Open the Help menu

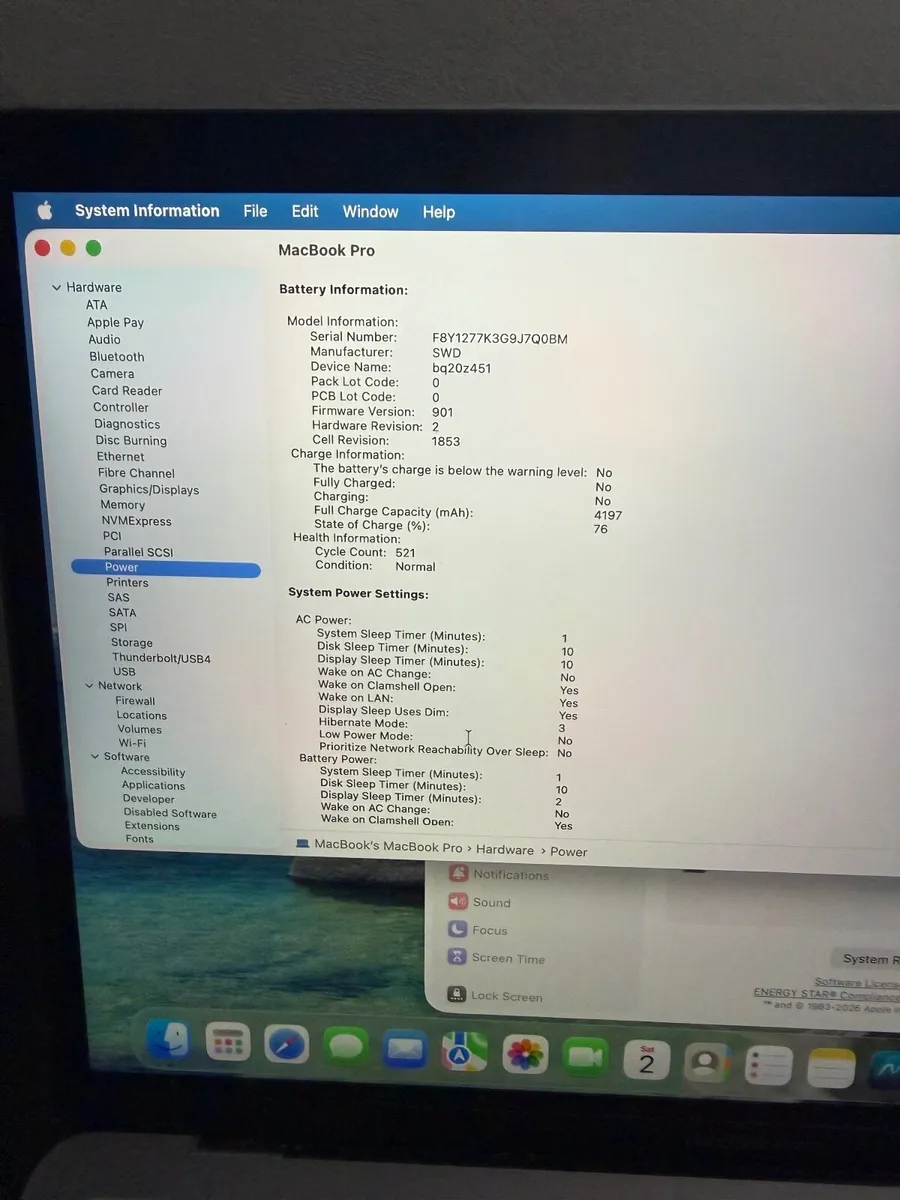pos(438,212)
